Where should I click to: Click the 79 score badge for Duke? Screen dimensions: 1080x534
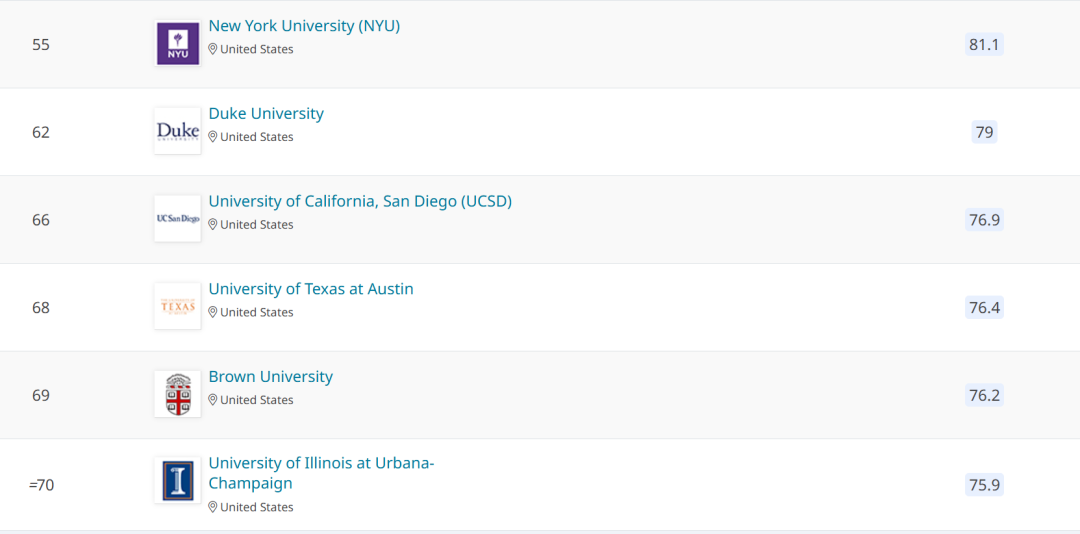pyautogui.click(x=984, y=132)
